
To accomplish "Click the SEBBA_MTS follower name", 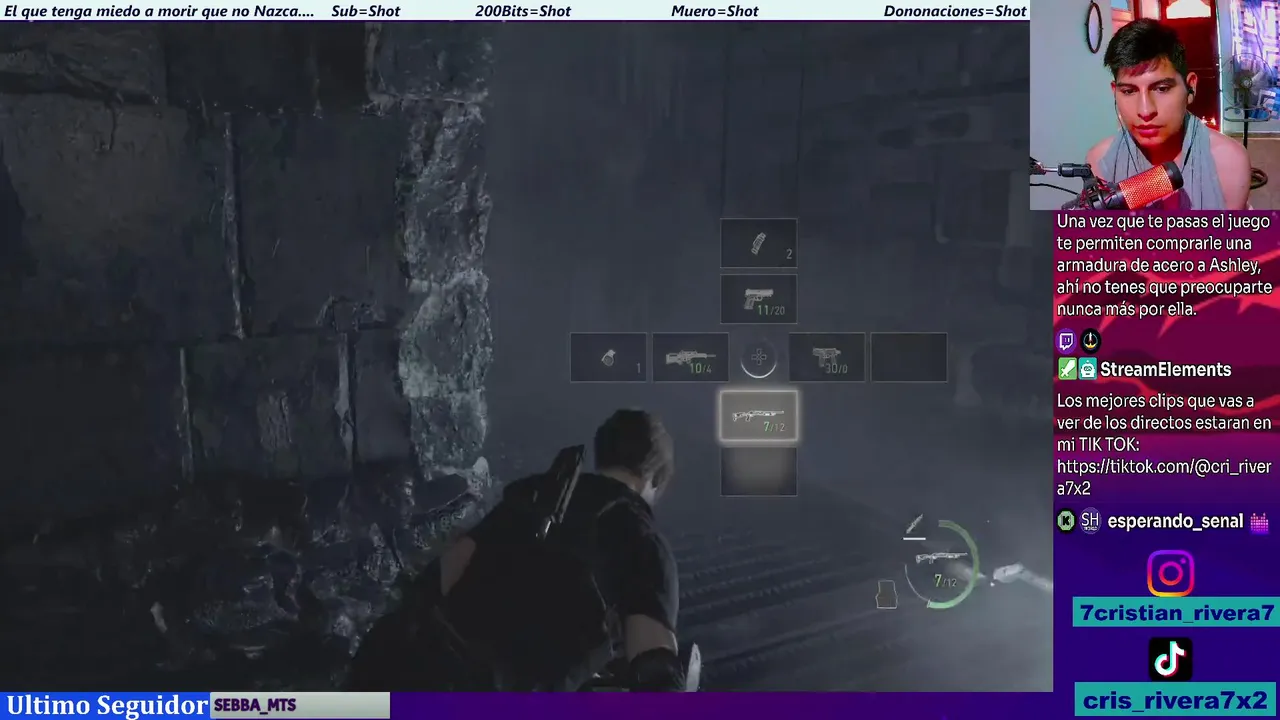I will (x=255, y=705).
